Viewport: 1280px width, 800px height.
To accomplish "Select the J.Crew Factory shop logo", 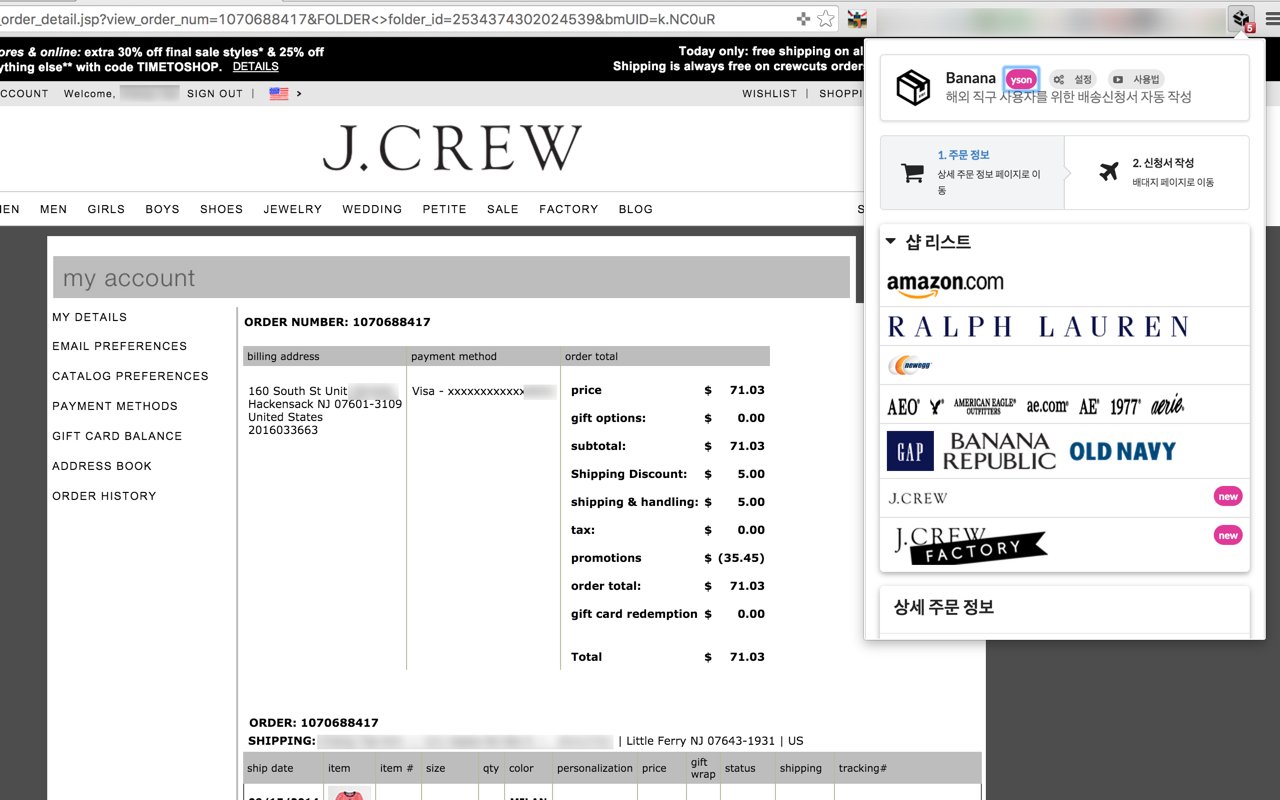I will 969,545.
